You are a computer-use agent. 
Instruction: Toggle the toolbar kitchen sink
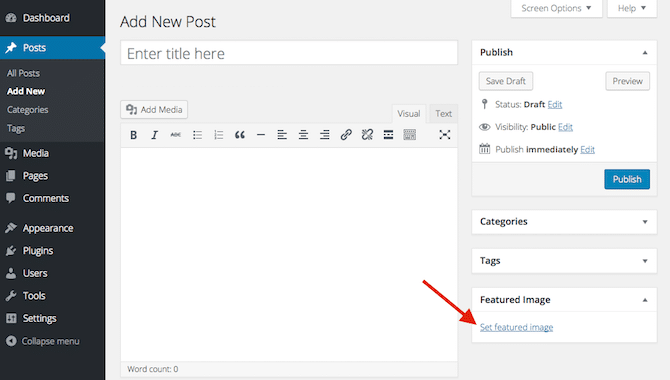tap(409, 135)
